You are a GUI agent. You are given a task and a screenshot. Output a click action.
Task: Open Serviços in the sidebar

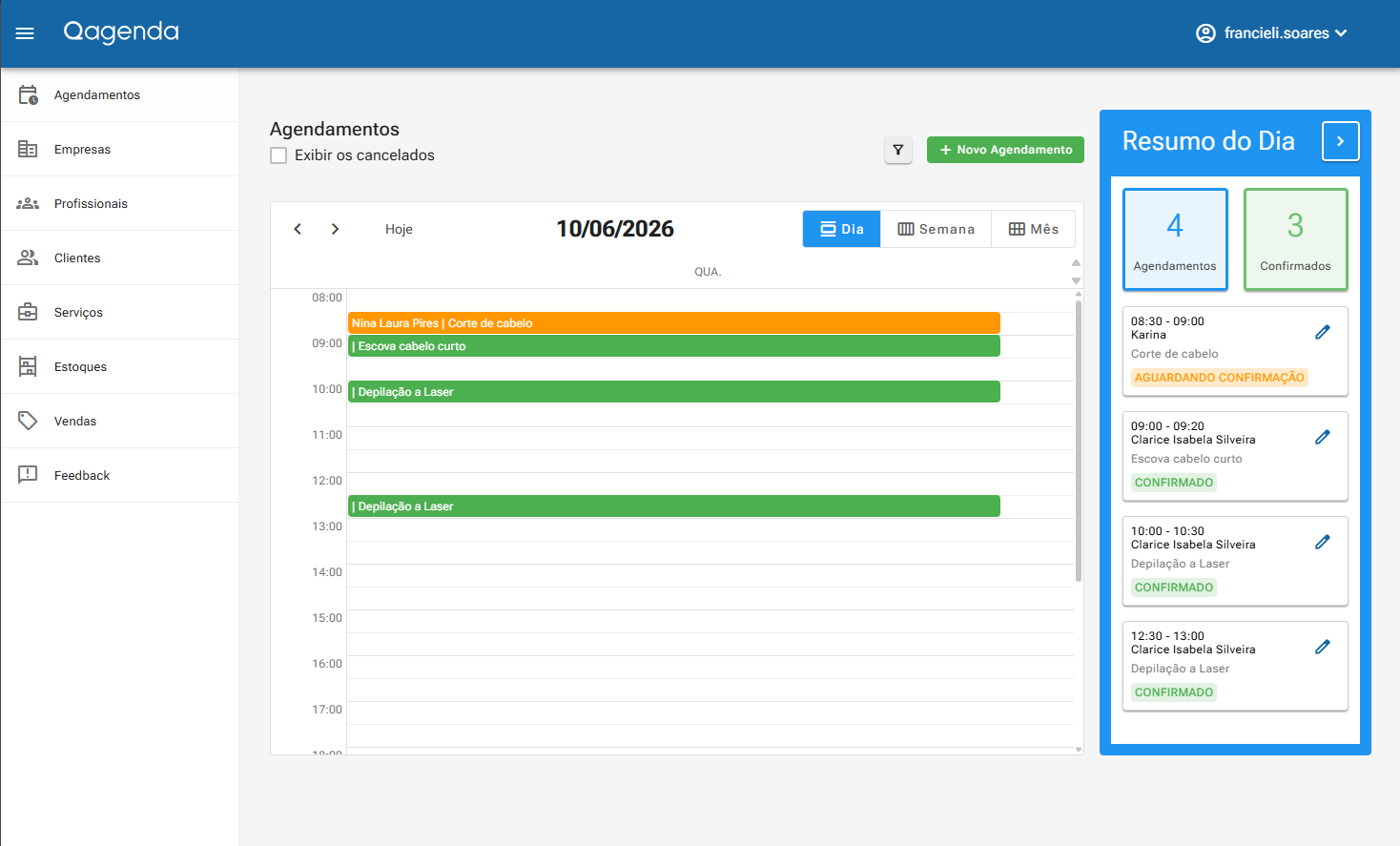pyautogui.click(x=119, y=312)
